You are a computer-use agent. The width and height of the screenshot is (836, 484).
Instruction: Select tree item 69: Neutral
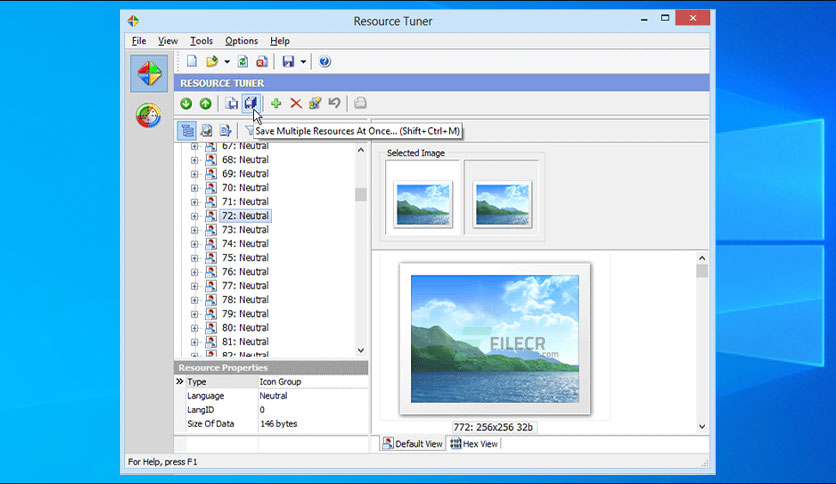click(245, 174)
